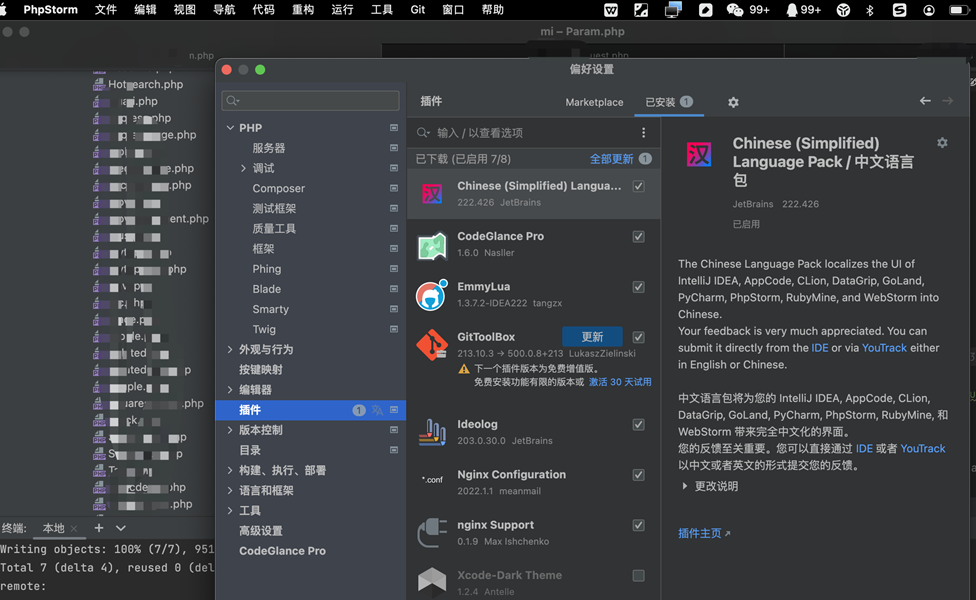Click the project icon next to Composer row
The height and width of the screenshot is (600, 976).
coord(394,188)
